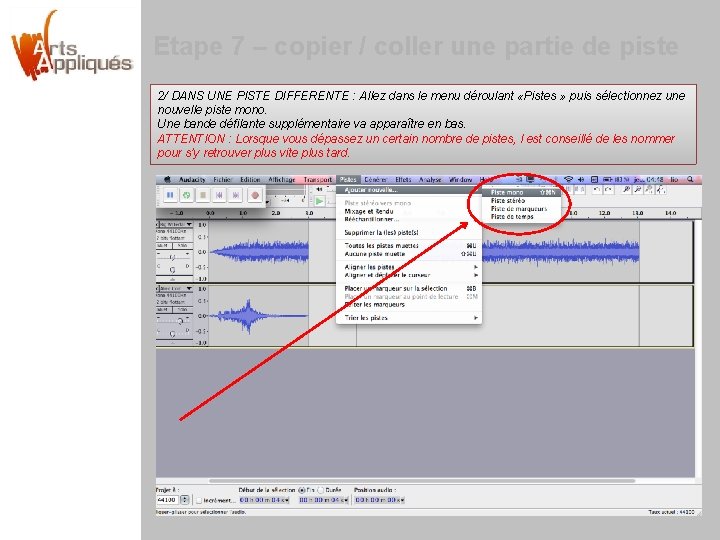720x540 pixels.
Task: Click the first track's pan slider
Action: coord(173,269)
